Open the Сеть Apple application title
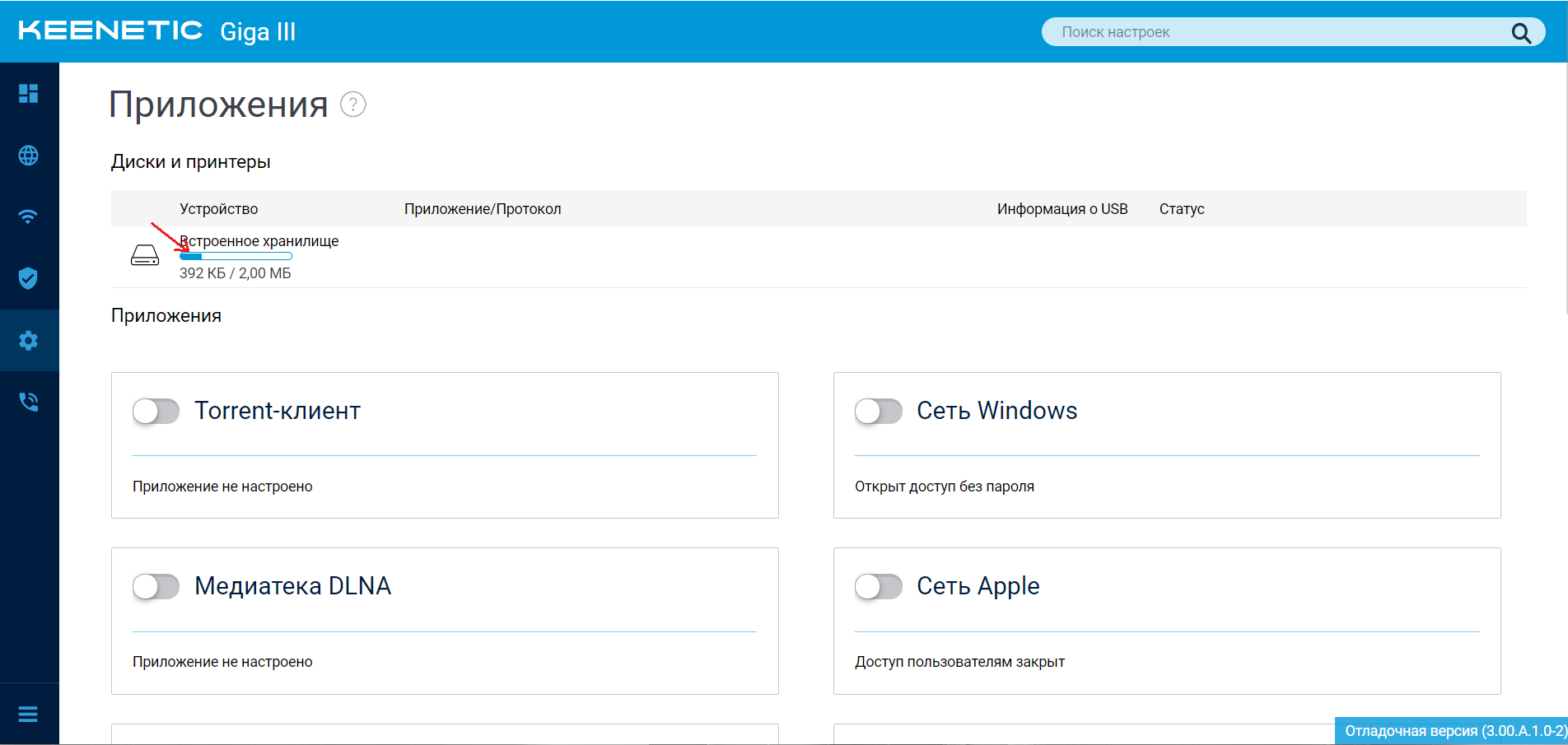1568x745 pixels. click(978, 586)
